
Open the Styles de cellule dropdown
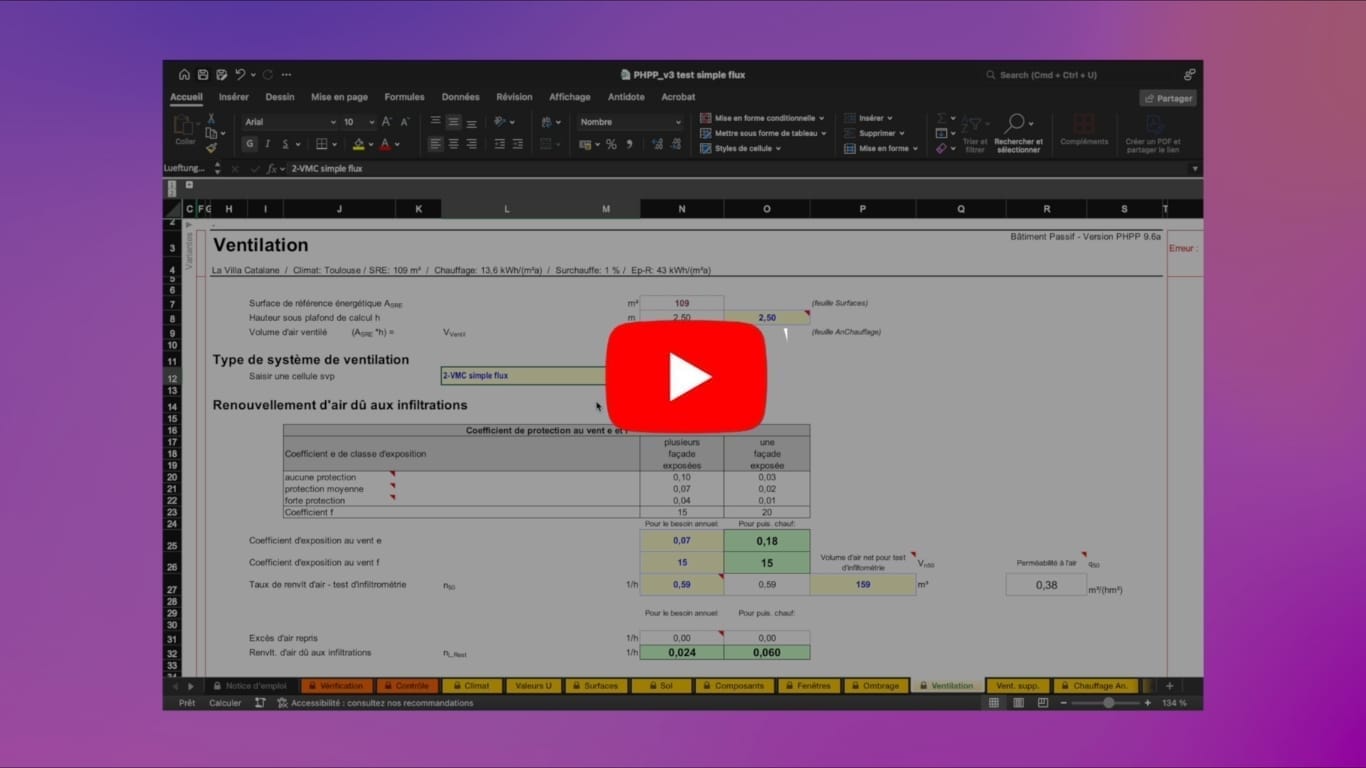(741, 148)
